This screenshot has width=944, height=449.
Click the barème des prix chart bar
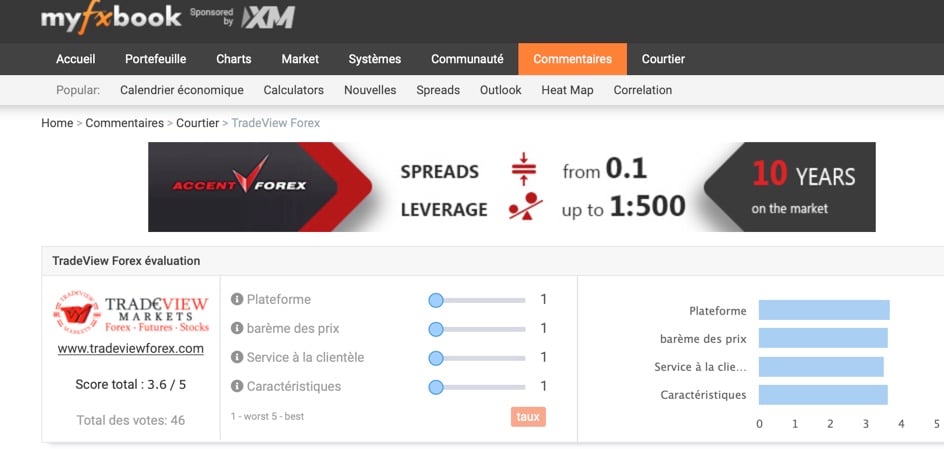pos(823,338)
